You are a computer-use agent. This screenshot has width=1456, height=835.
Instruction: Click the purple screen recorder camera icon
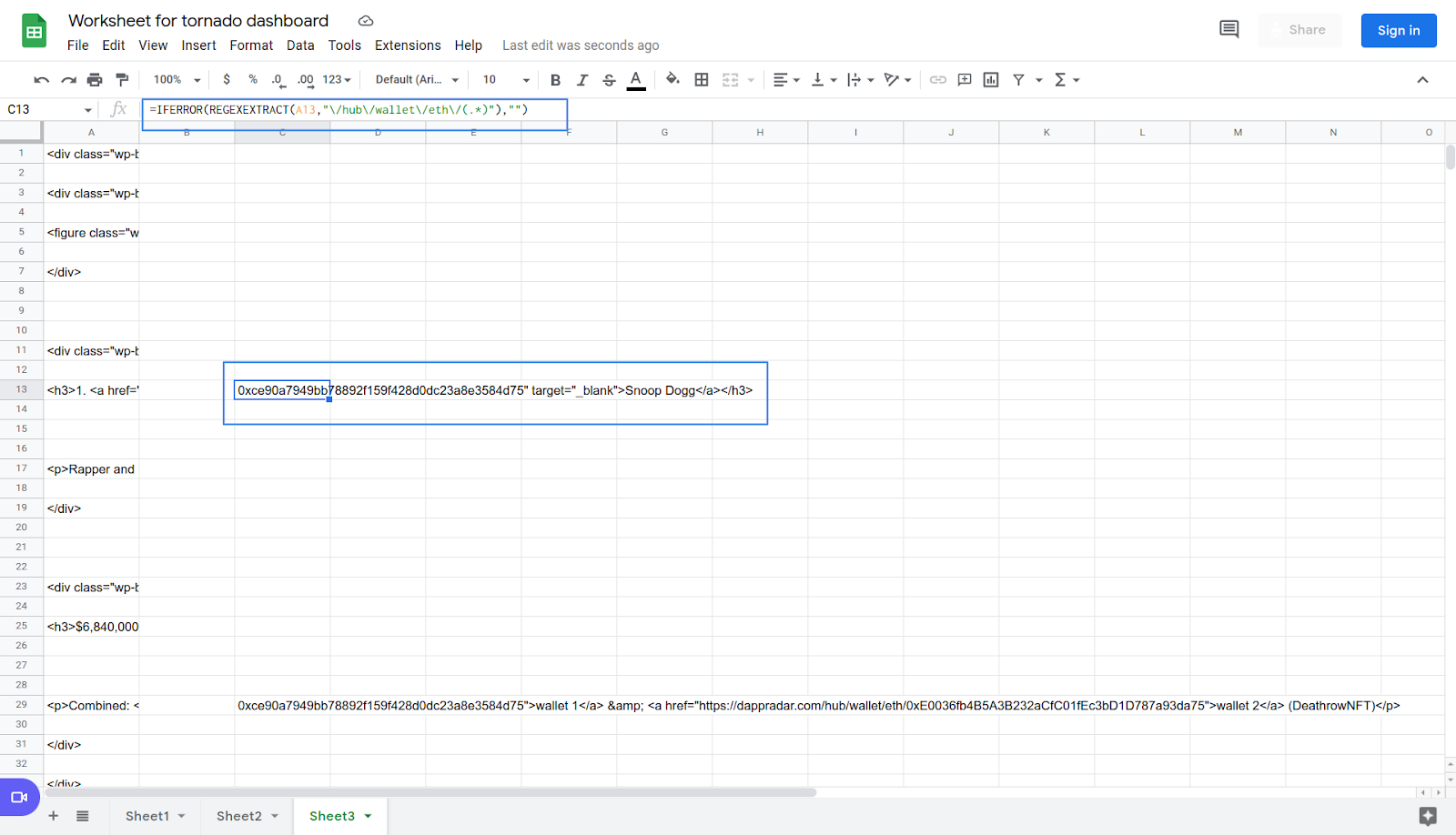(x=19, y=798)
